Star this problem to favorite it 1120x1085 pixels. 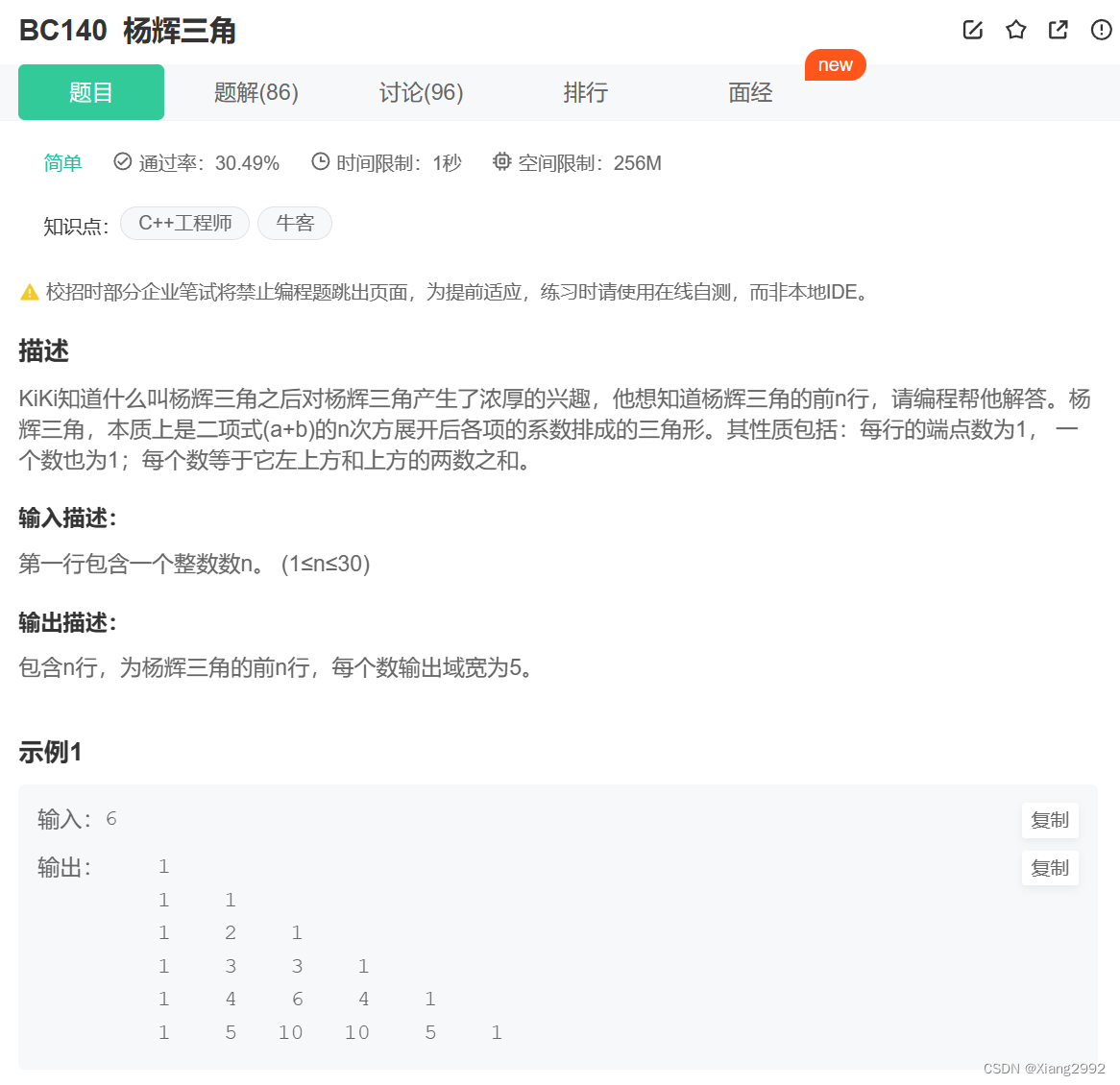coord(1015,30)
